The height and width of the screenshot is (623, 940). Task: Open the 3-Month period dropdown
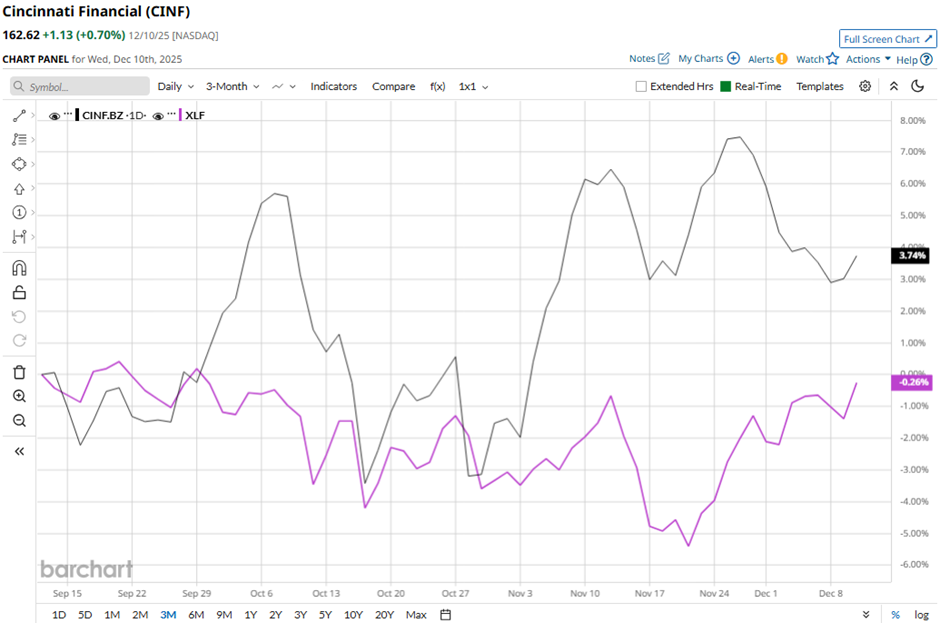click(x=233, y=86)
